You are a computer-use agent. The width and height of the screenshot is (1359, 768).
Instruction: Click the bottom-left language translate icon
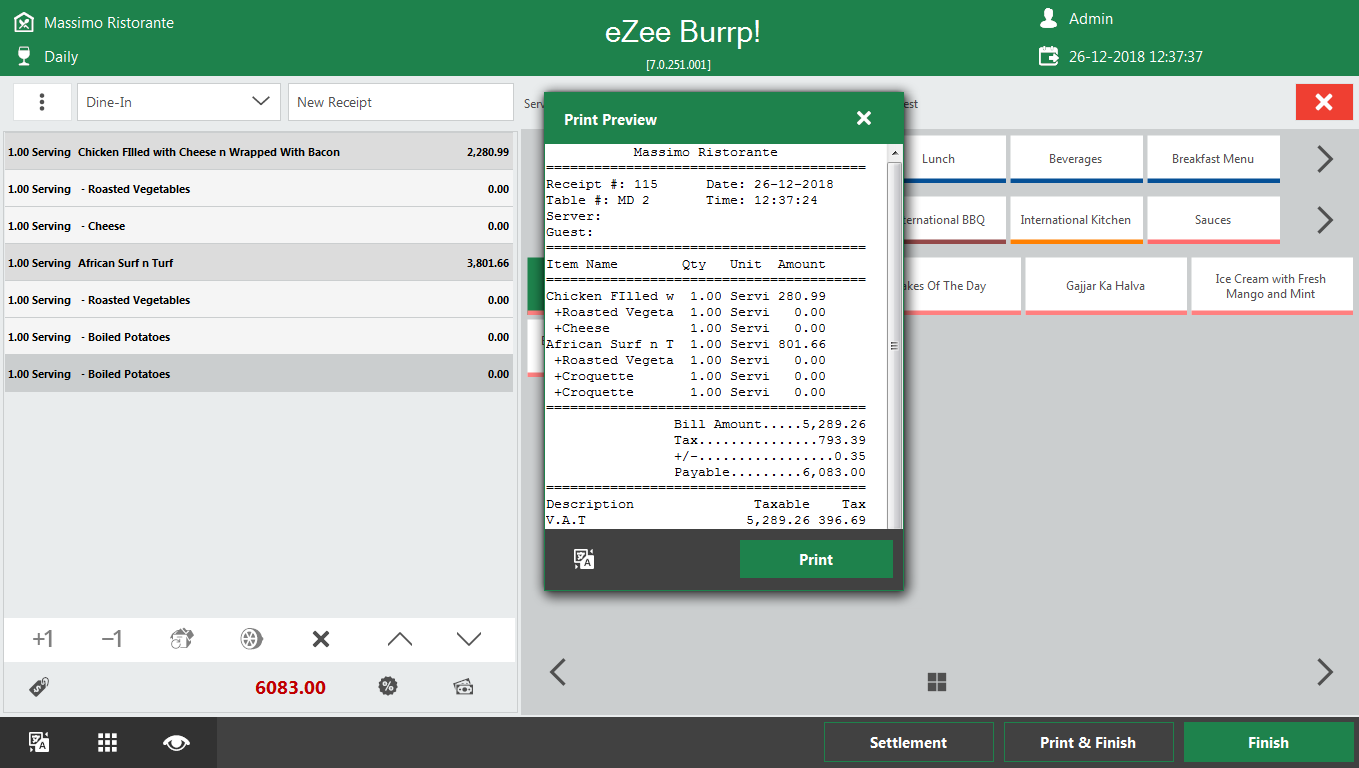(x=39, y=742)
